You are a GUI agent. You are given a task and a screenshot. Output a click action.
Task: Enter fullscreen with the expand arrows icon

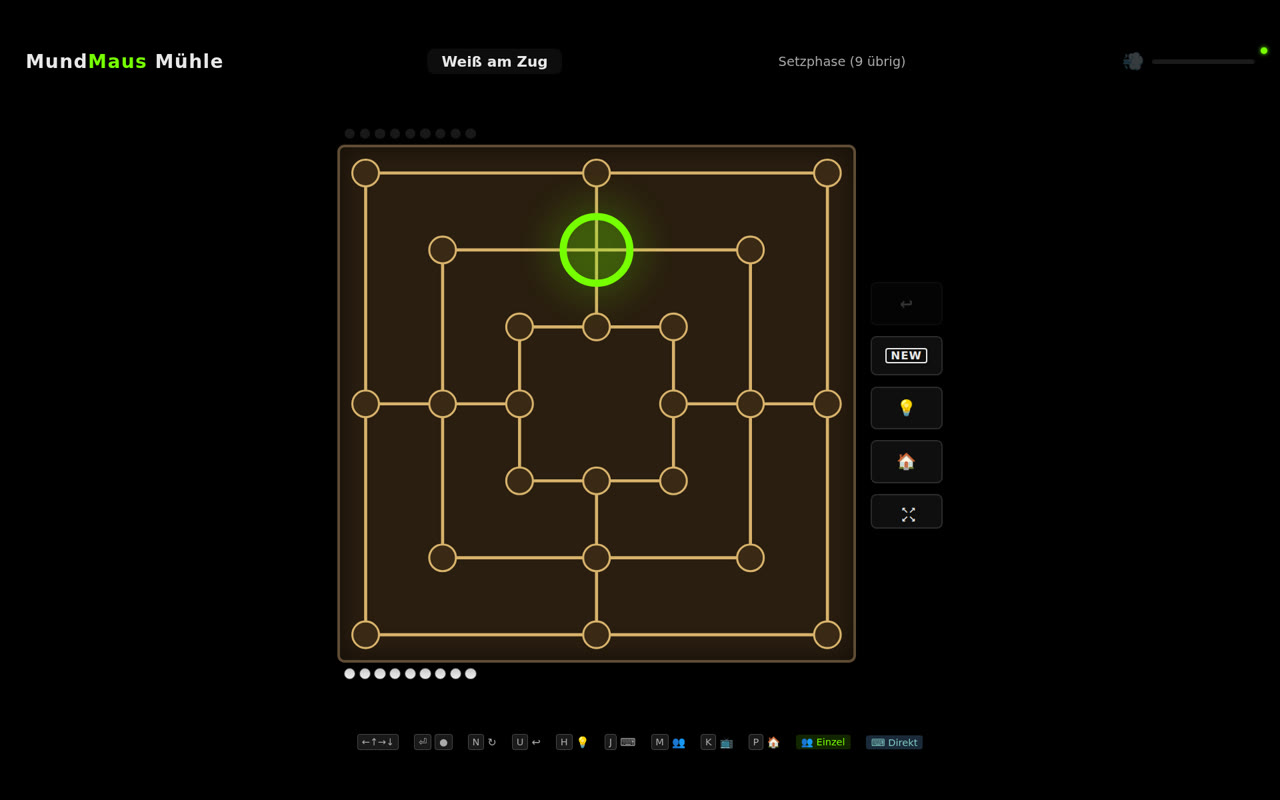pos(906,511)
